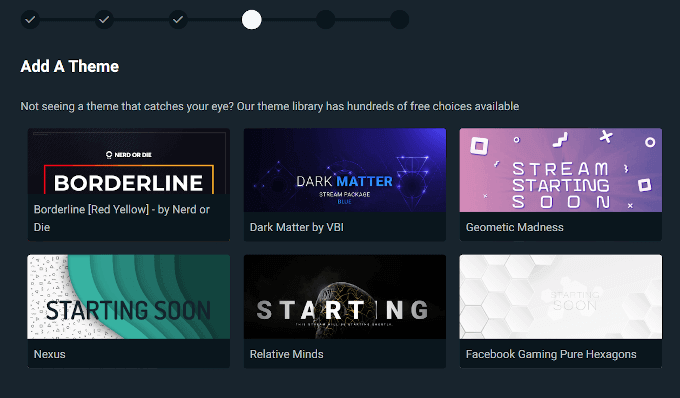Screen dimensions: 680x398
Task: Click the second completed step checkmark
Action: [104, 20]
